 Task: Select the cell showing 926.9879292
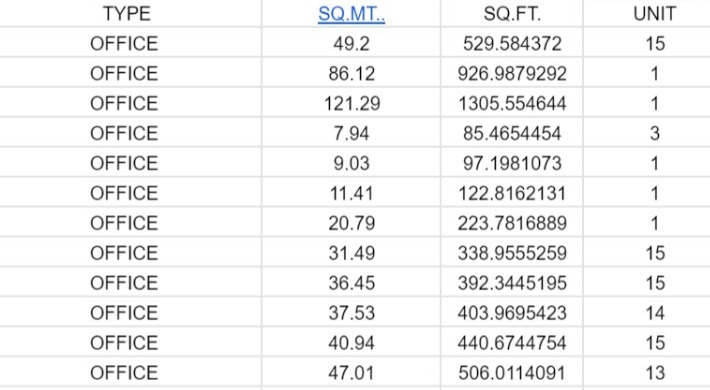coord(512,73)
